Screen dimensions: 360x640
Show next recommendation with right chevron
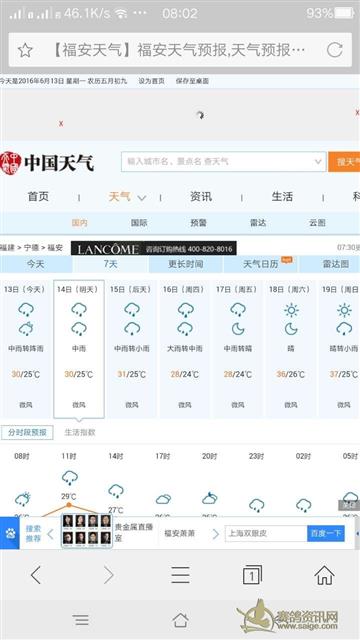coord(216,533)
